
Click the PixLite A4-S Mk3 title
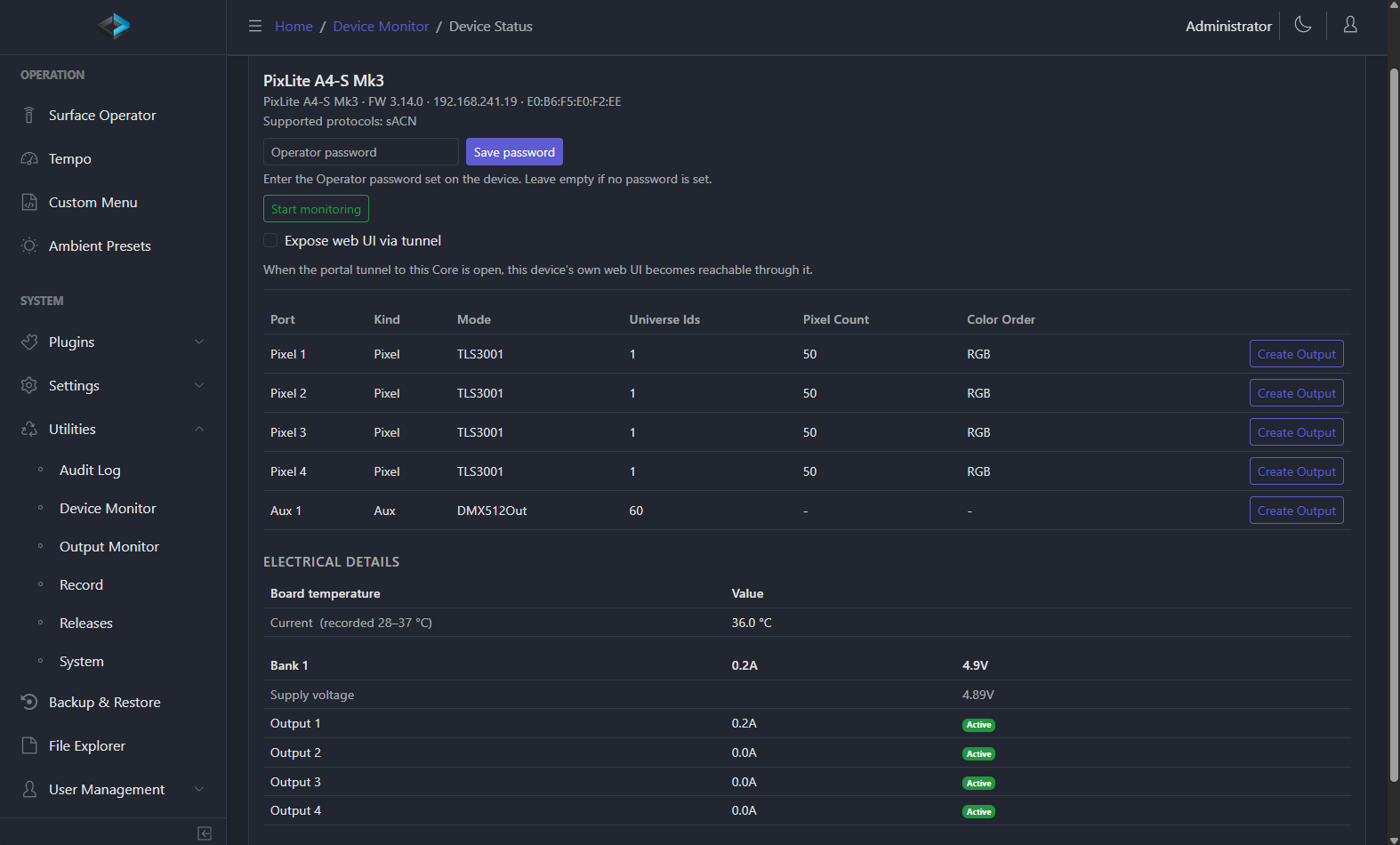point(324,80)
